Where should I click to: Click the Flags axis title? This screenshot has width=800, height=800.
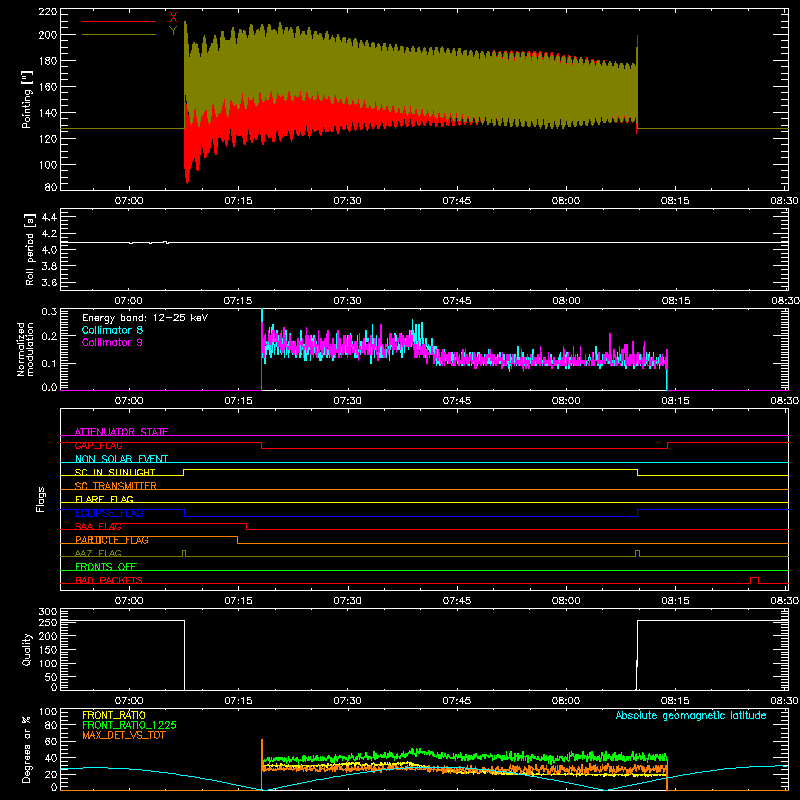point(41,499)
